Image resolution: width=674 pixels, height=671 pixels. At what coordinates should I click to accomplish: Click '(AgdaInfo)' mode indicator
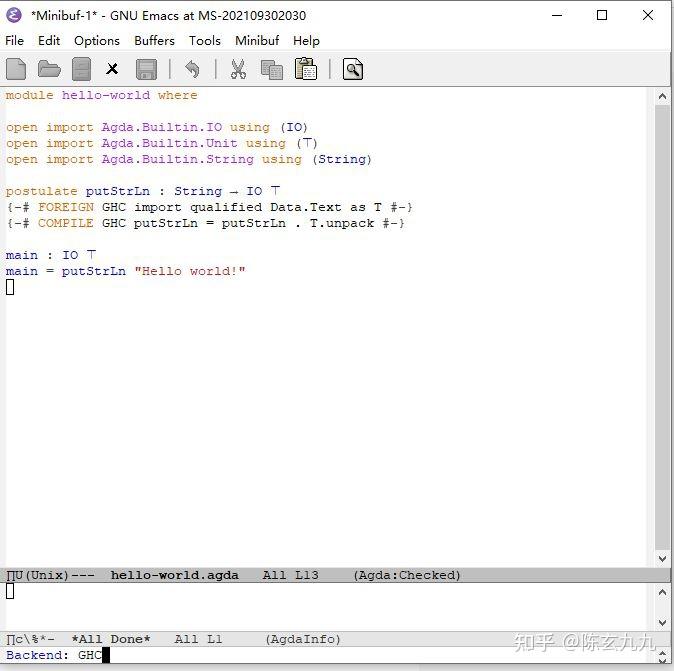pos(303,640)
